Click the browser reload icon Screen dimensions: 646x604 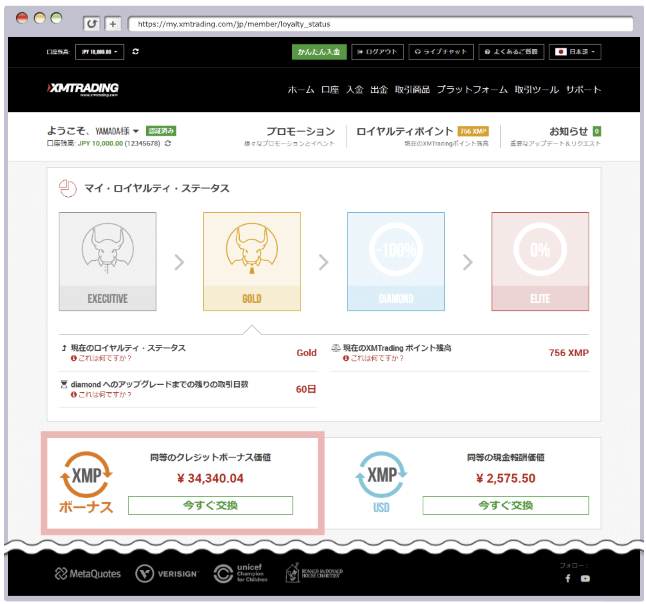point(91,23)
